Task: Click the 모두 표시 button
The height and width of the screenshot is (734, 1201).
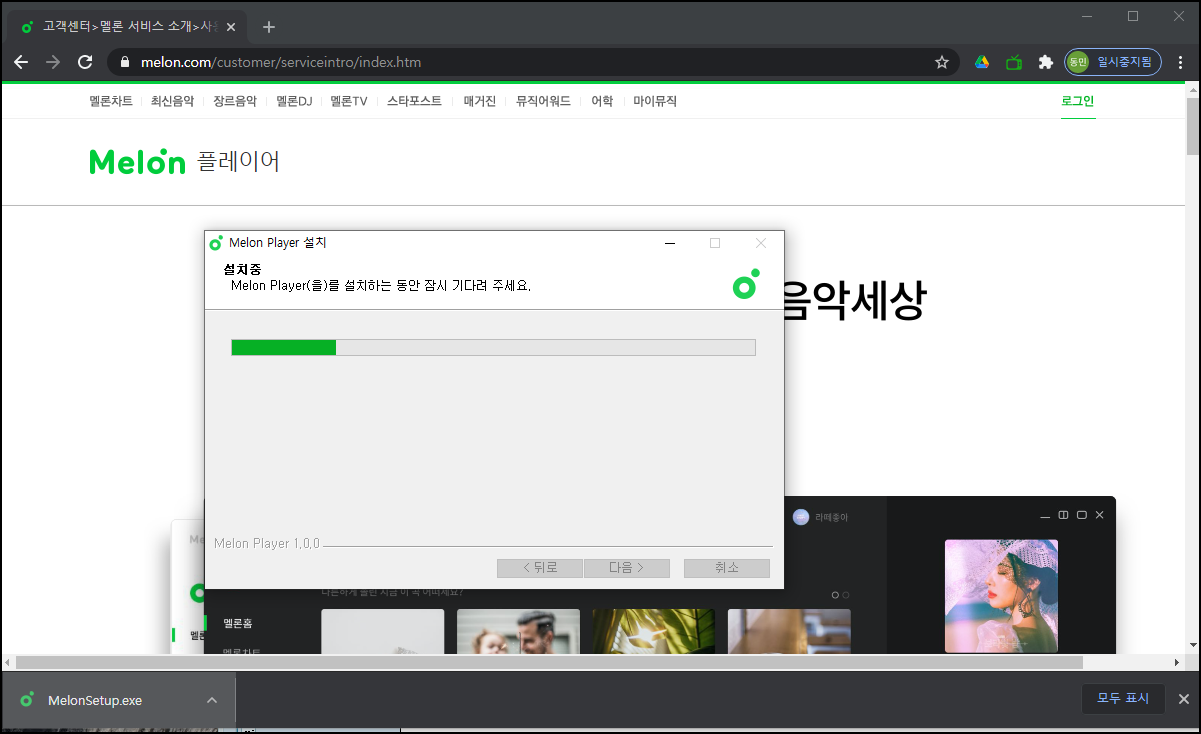Action: click(x=1123, y=699)
